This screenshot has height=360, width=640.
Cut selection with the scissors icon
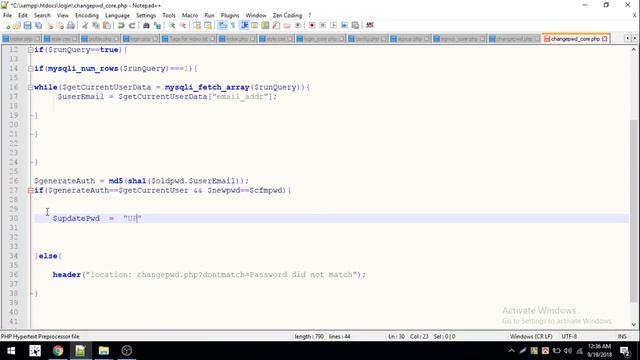(85, 25)
